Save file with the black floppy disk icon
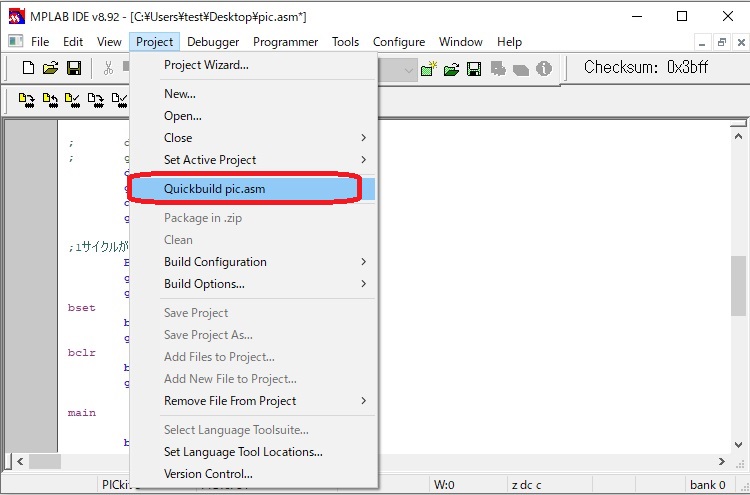The image size is (750, 495). [74, 68]
